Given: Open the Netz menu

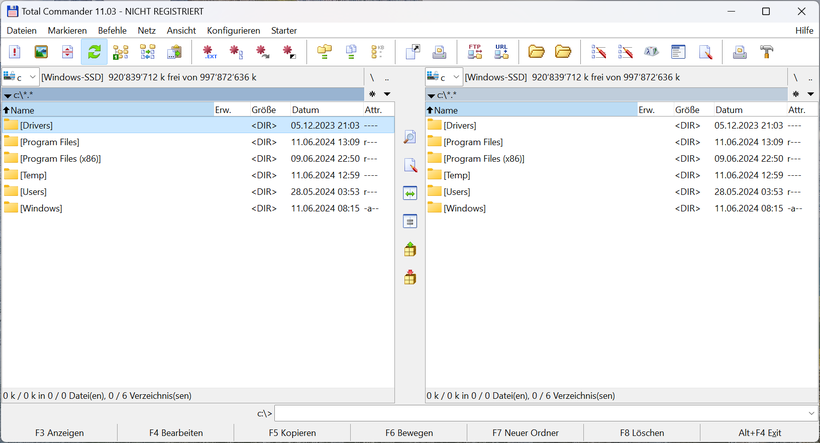Looking at the screenshot, I should pyautogui.click(x=146, y=30).
